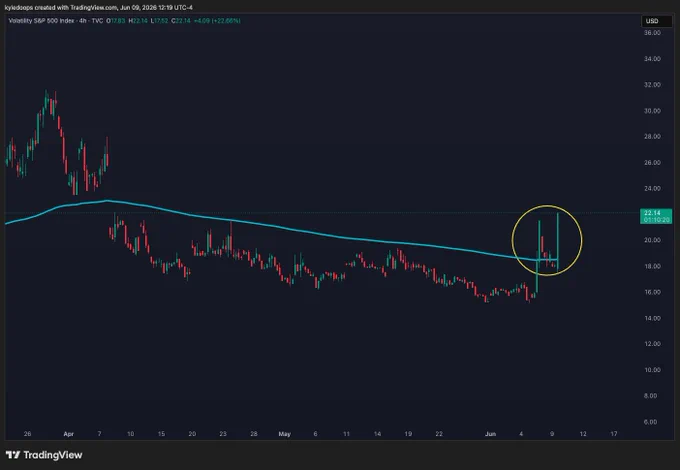Click the 20.00 price axis label
The image size is (680, 470).
[x=652, y=240]
